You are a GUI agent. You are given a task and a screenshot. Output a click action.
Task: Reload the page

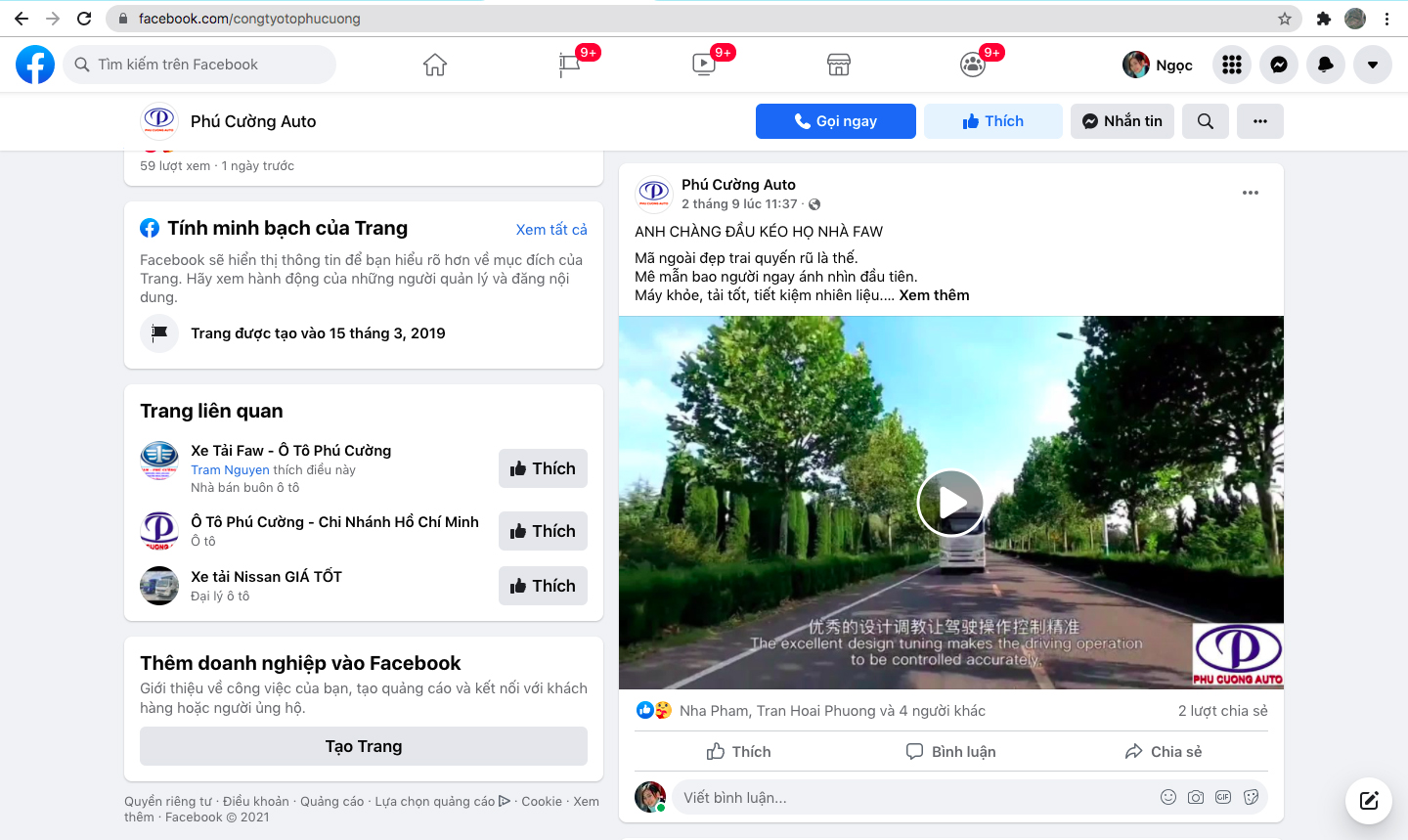coord(84,19)
